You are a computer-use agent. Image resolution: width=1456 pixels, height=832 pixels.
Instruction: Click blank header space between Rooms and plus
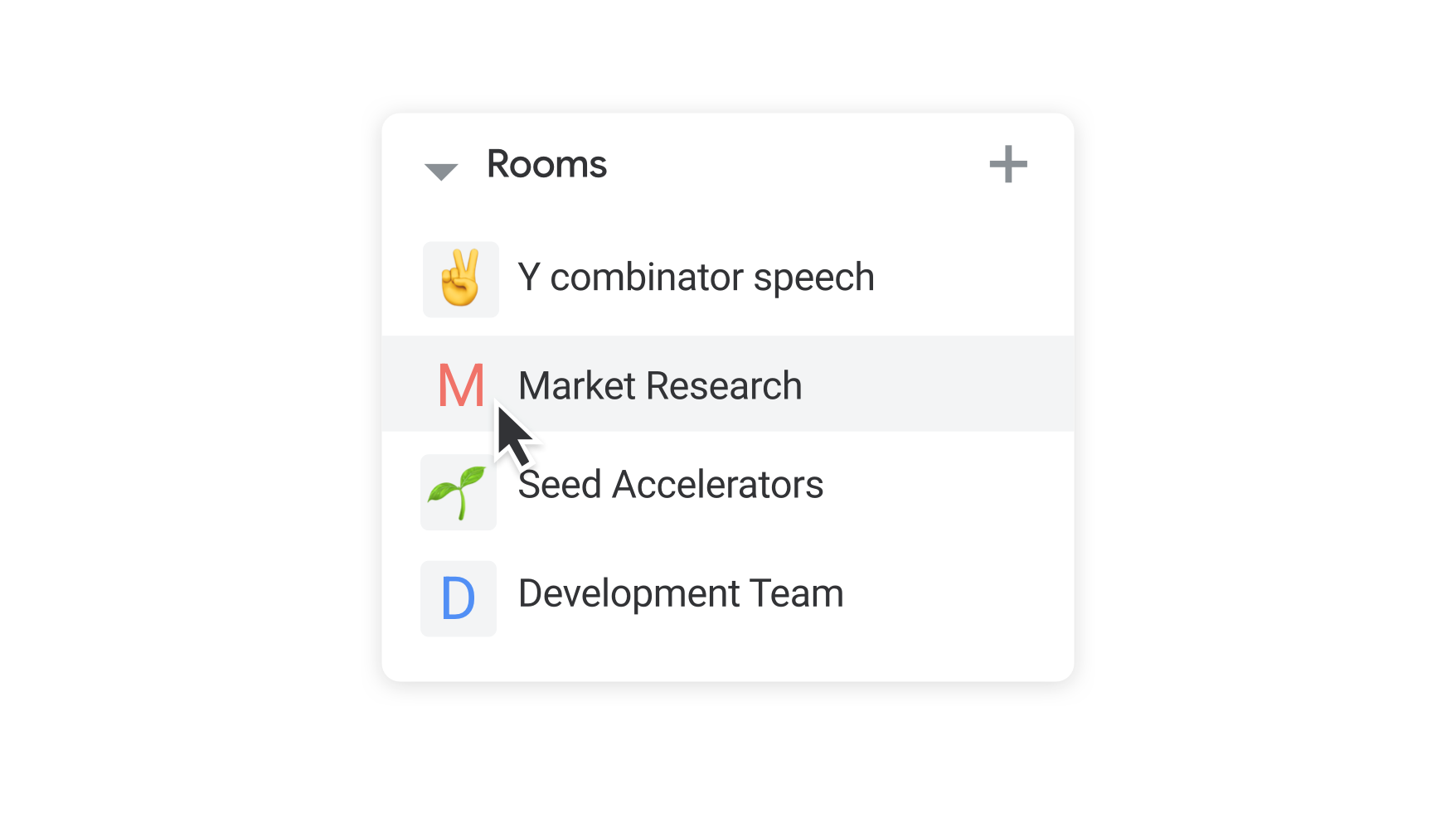click(x=798, y=164)
